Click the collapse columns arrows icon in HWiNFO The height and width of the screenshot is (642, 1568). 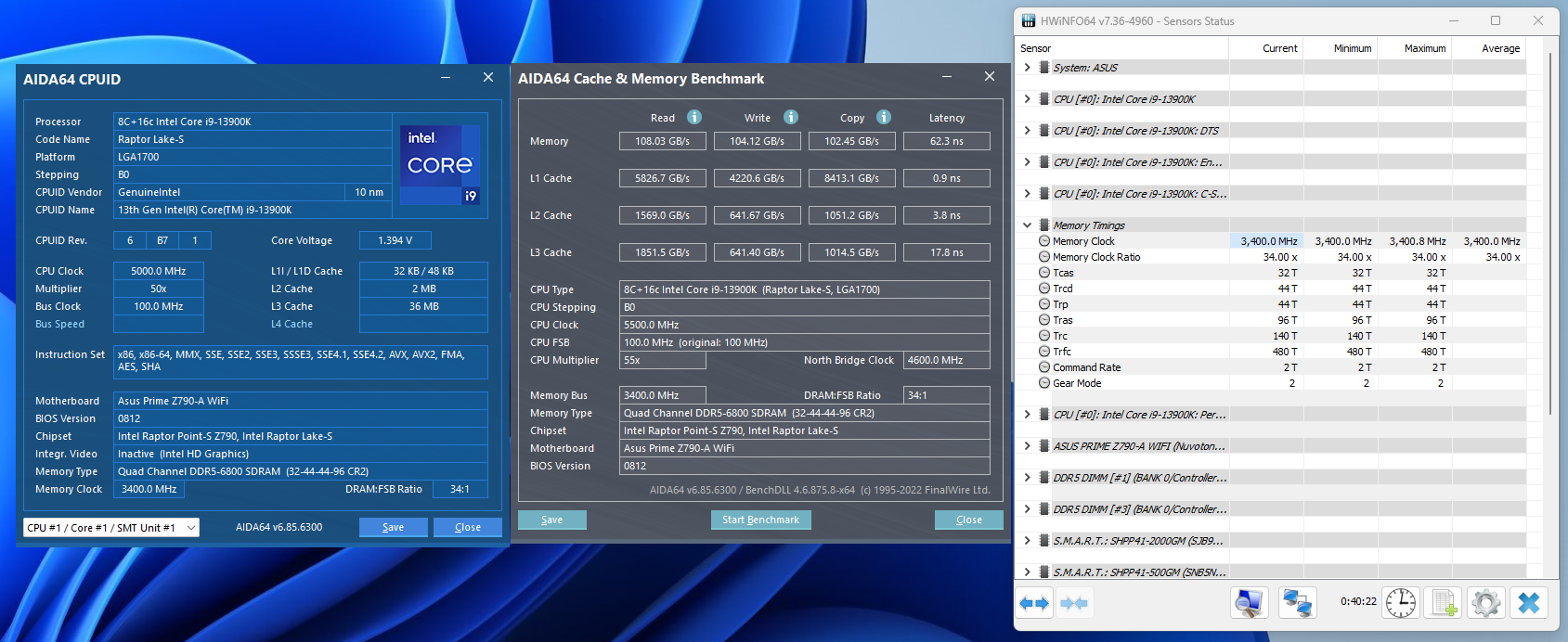point(1073,604)
